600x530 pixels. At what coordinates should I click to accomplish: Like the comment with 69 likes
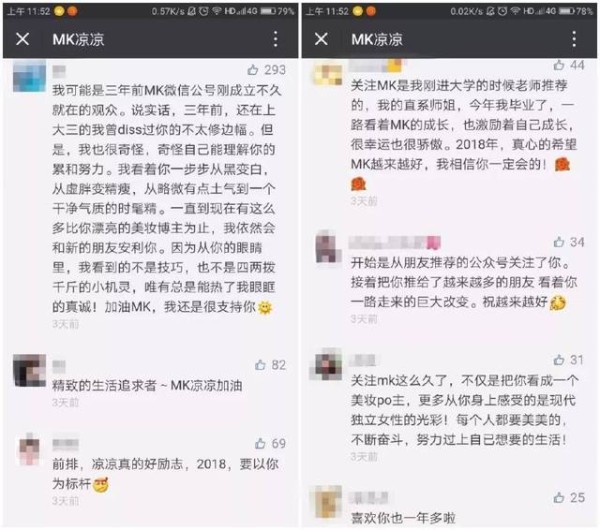(x=260, y=443)
